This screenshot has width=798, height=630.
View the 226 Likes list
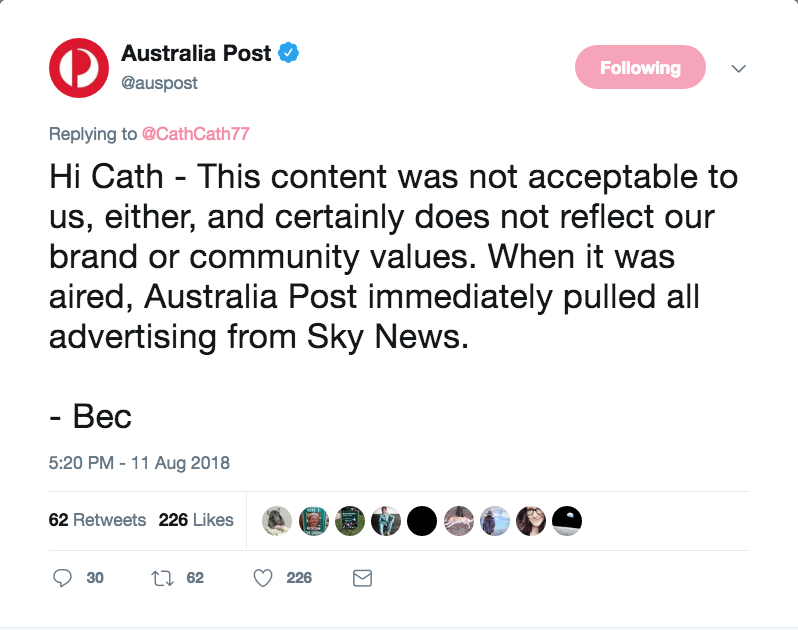tap(196, 520)
